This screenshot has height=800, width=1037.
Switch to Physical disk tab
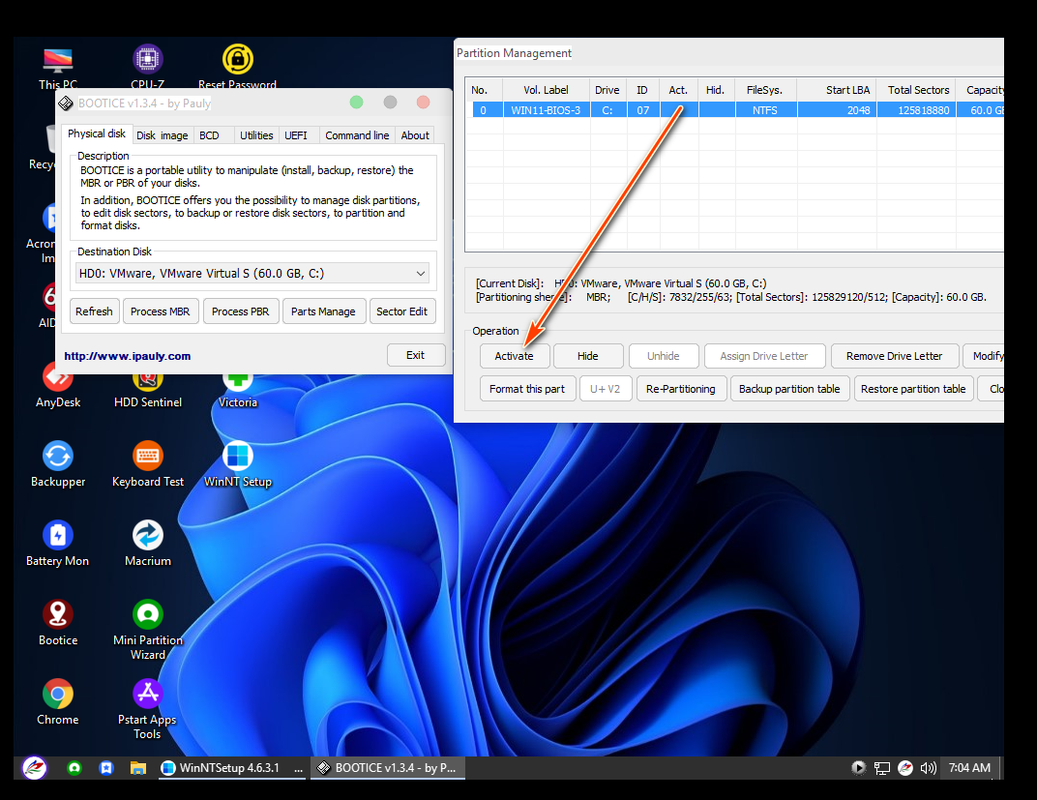click(97, 134)
